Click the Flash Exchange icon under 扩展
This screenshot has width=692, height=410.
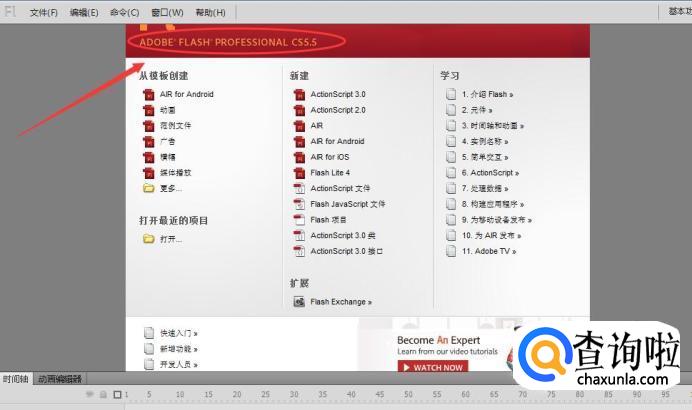(x=299, y=302)
